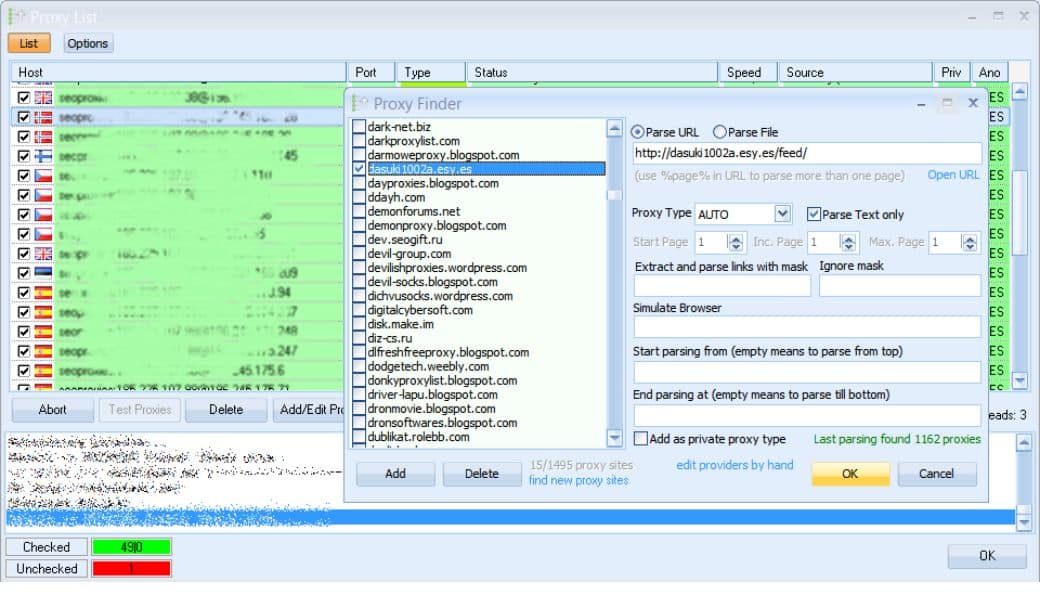Focus the End parsing at field
Screen dimensions: 1040x600
point(807,415)
